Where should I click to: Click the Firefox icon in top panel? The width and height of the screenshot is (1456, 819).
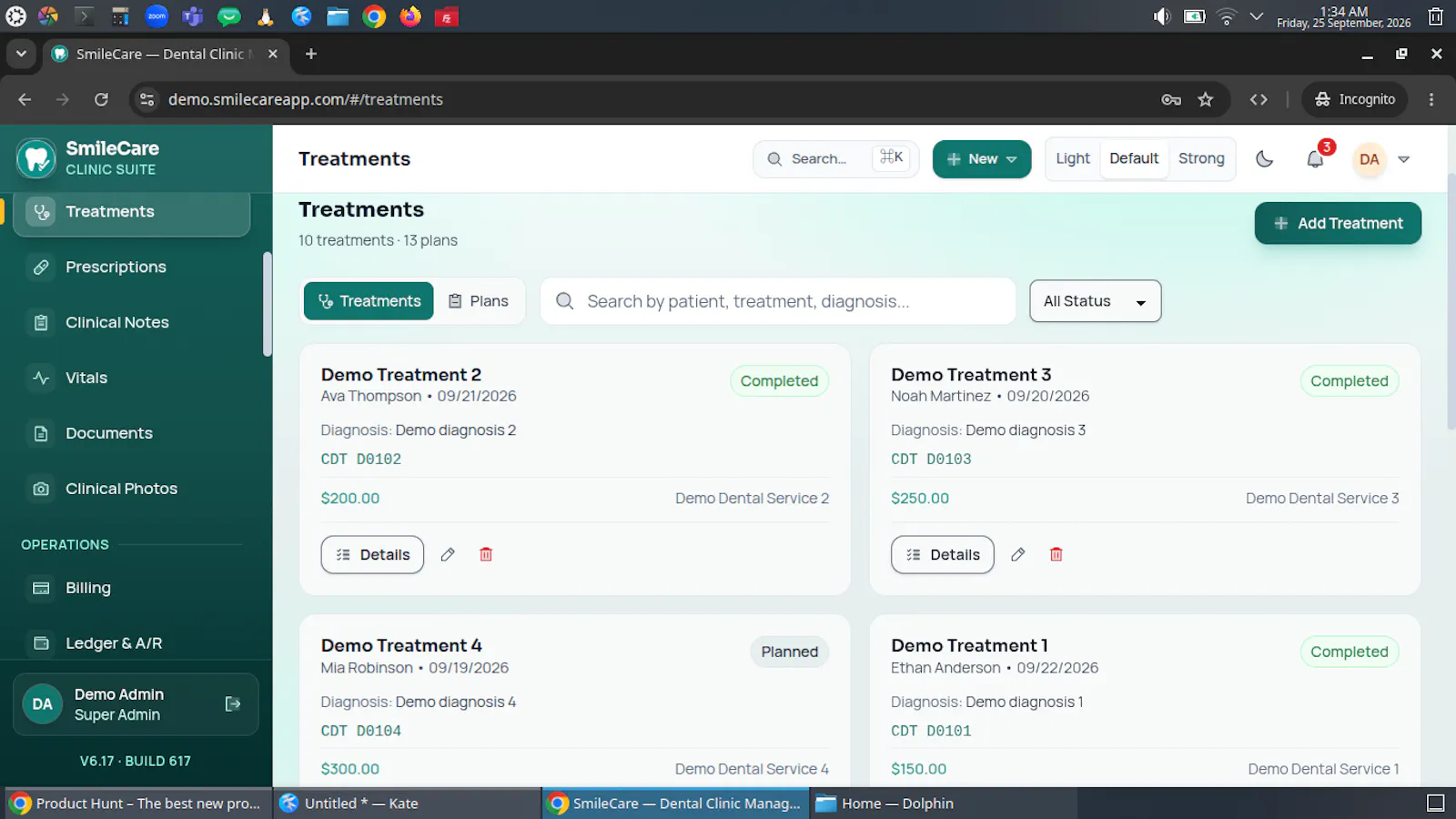(410, 15)
